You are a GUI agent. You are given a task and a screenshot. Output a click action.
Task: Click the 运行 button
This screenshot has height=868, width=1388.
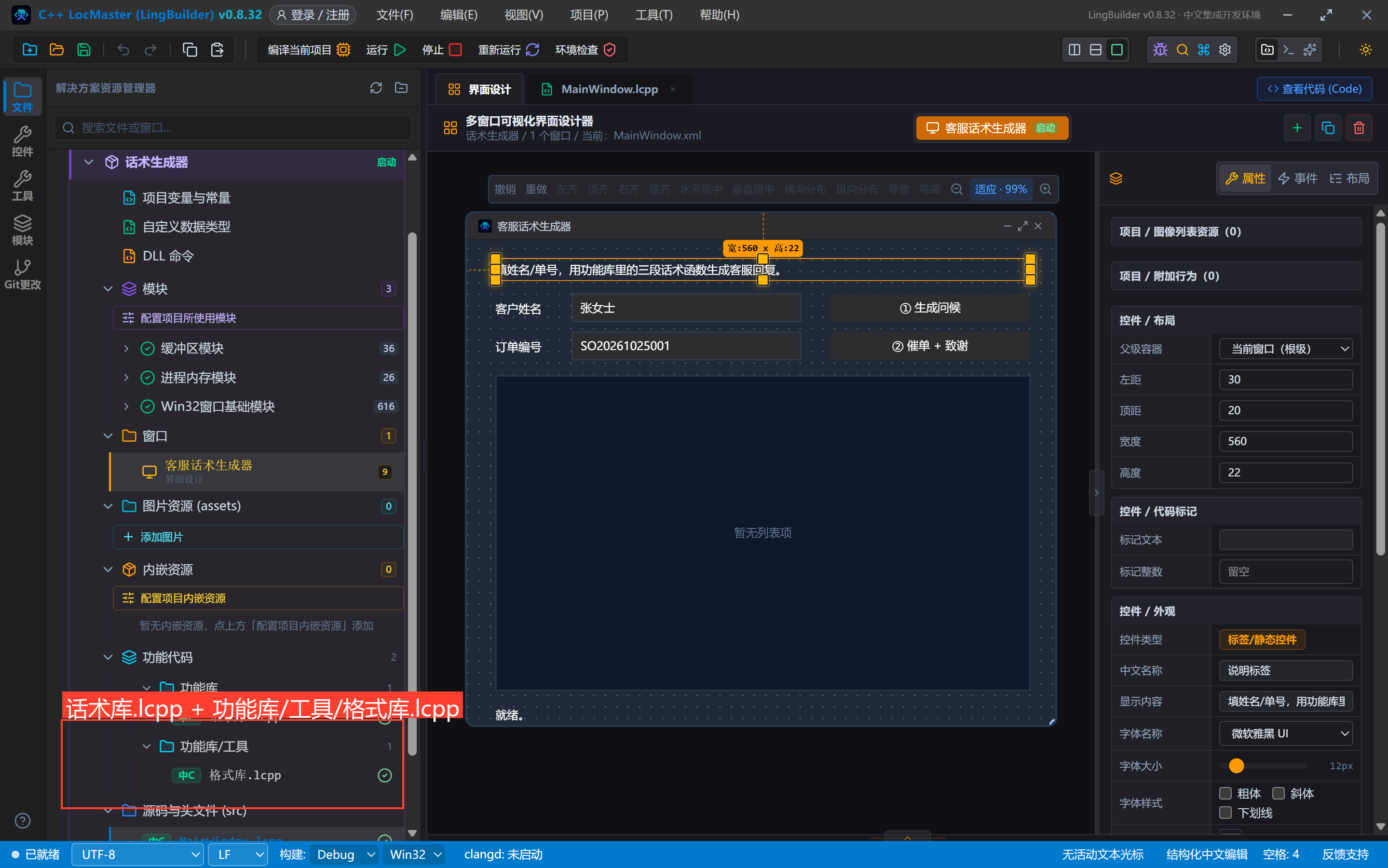tap(386, 50)
